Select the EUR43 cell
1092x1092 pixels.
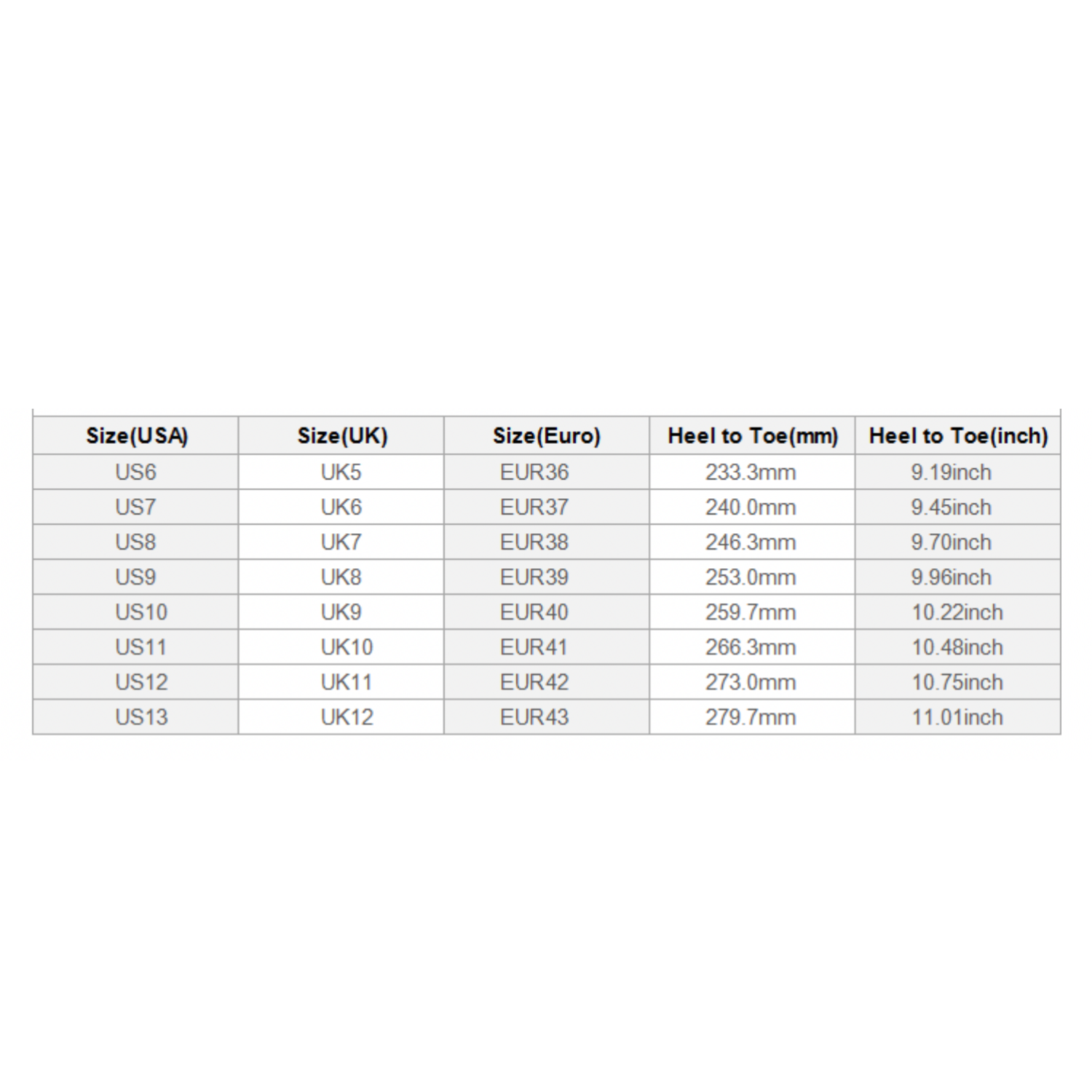pyautogui.click(x=534, y=717)
